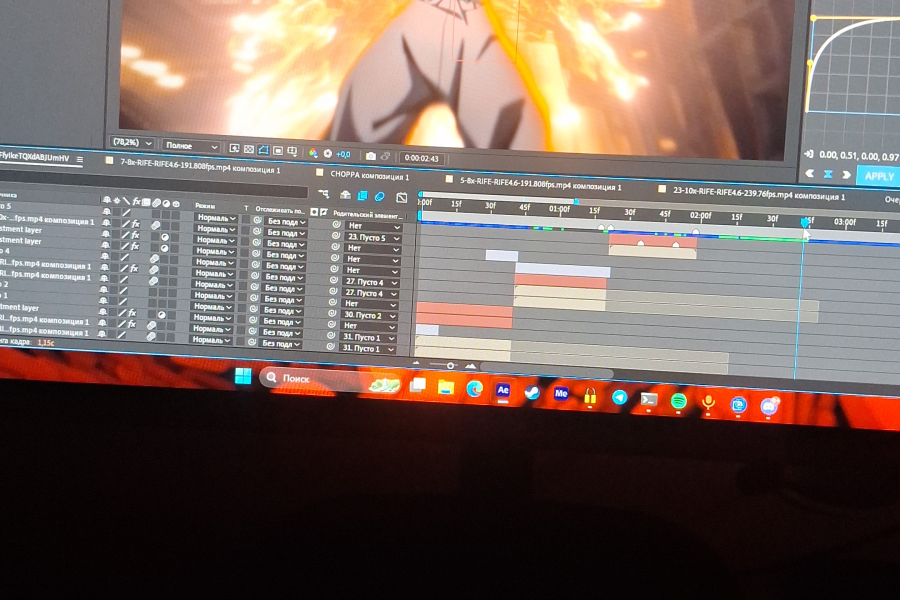900x600 pixels.
Task: Click the next keyframe arrow in curve panel
Action: click(846, 174)
